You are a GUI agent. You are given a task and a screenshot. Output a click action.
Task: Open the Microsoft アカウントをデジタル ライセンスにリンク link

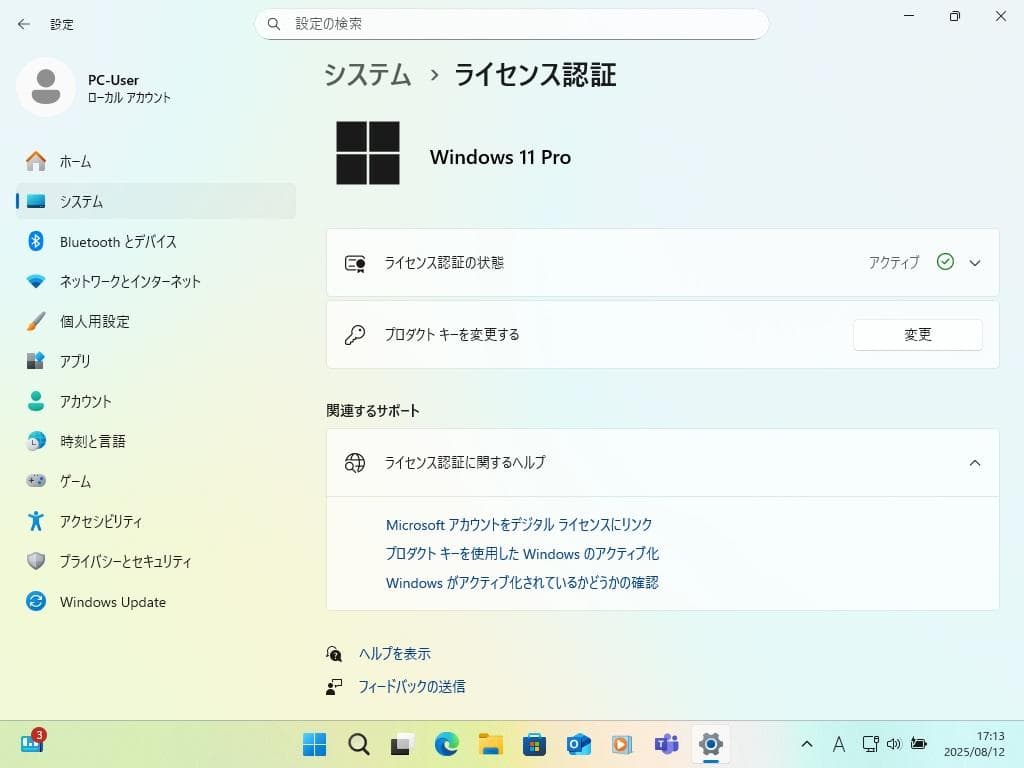(x=519, y=523)
